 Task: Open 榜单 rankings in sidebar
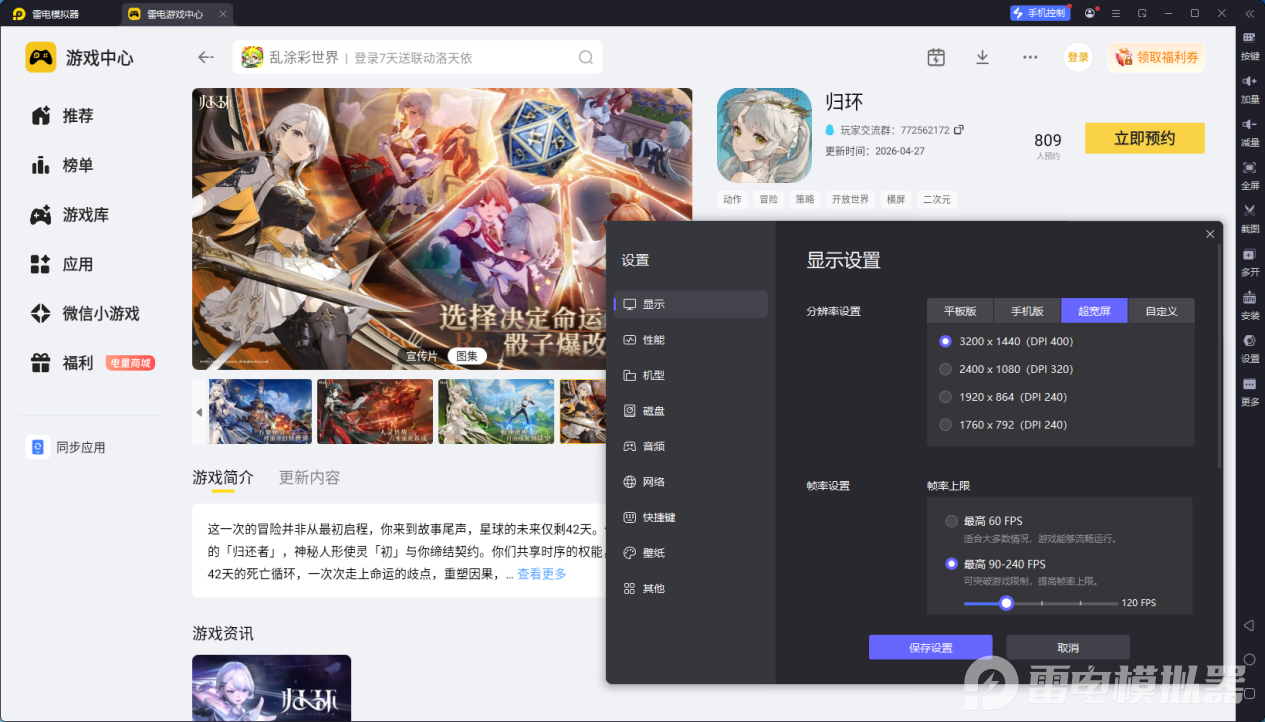62,165
